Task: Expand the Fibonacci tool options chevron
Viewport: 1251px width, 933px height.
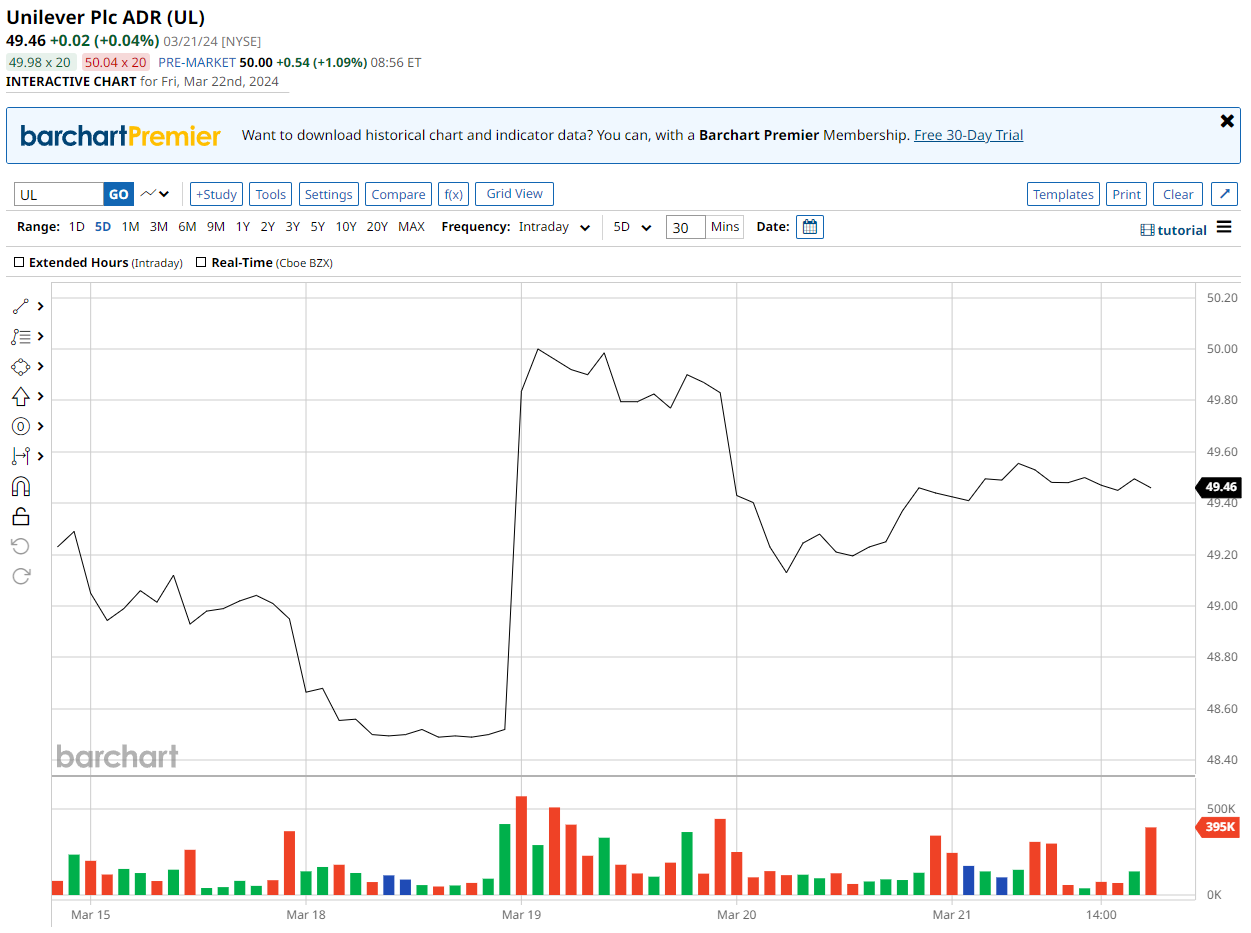Action: 40,336
